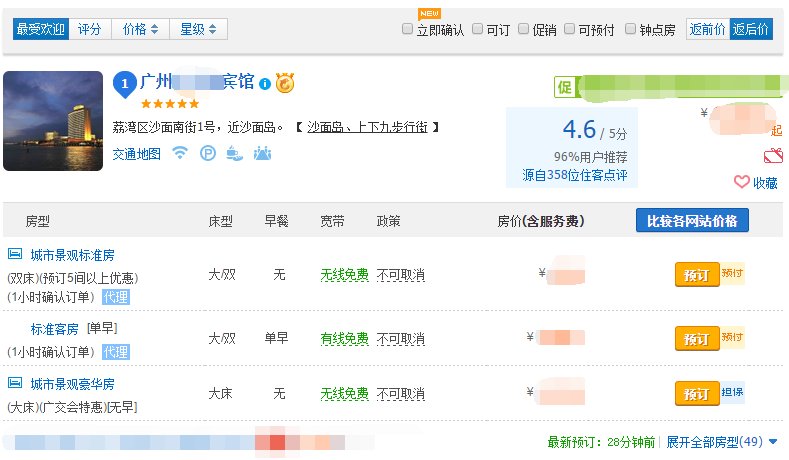Click 不可取消 policy in 城市景观标准房 row
This screenshot has width=789, height=460.
[401, 275]
